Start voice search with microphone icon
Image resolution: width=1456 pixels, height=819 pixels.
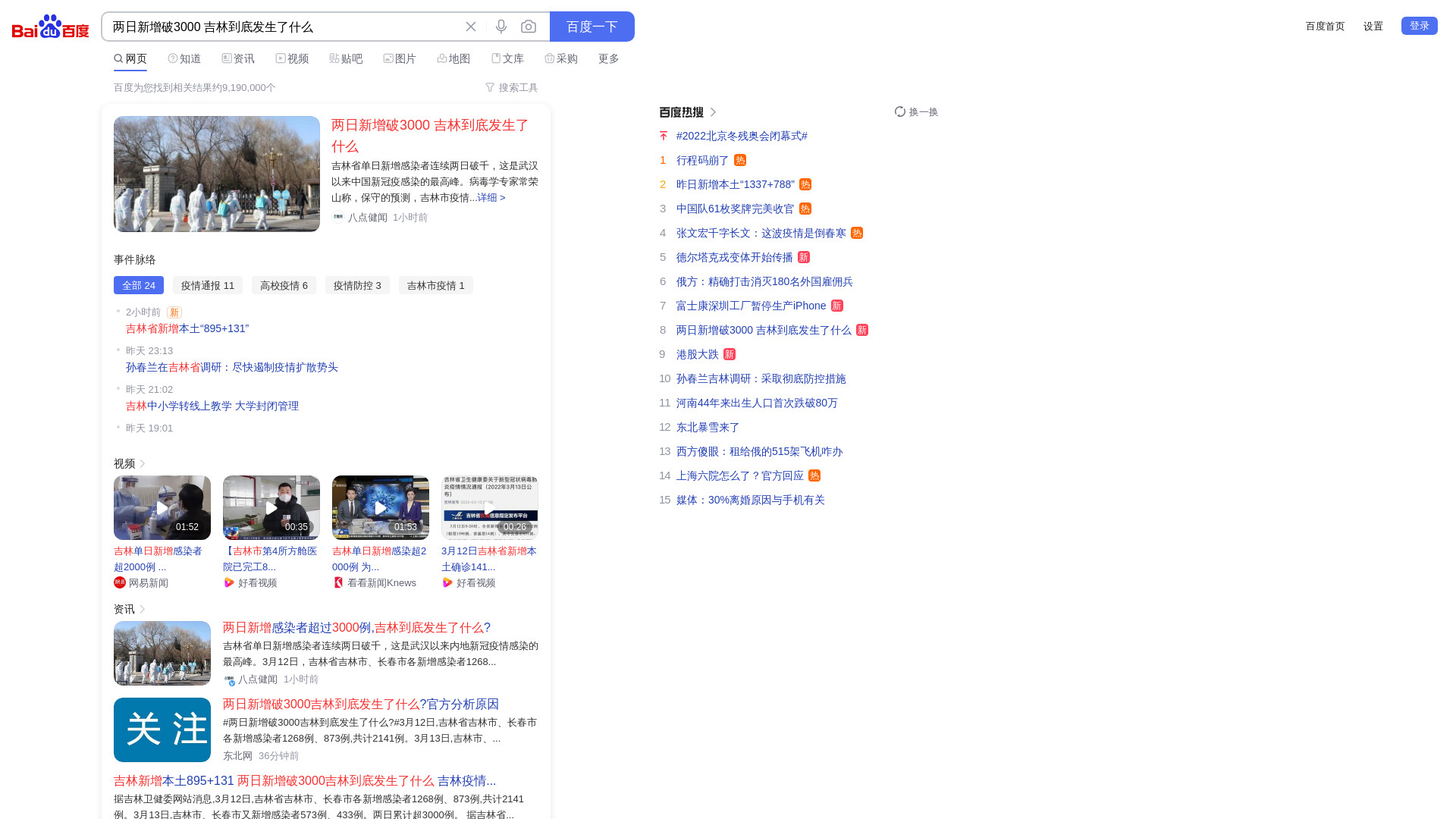(501, 27)
